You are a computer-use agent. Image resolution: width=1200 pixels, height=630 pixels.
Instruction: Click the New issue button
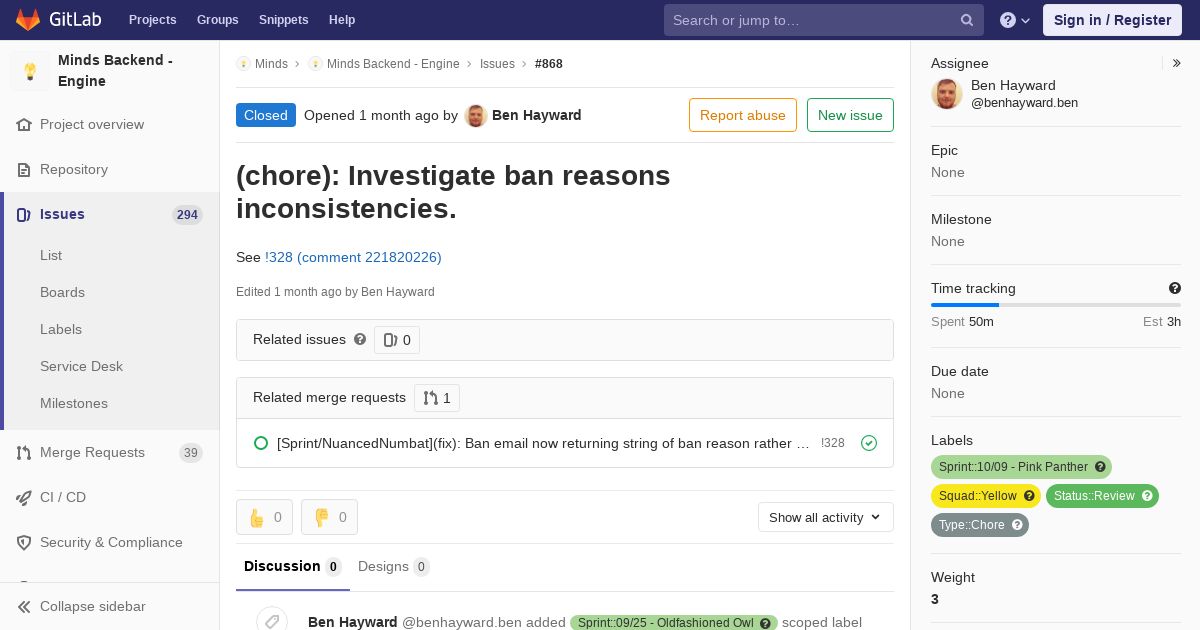point(850,115)
